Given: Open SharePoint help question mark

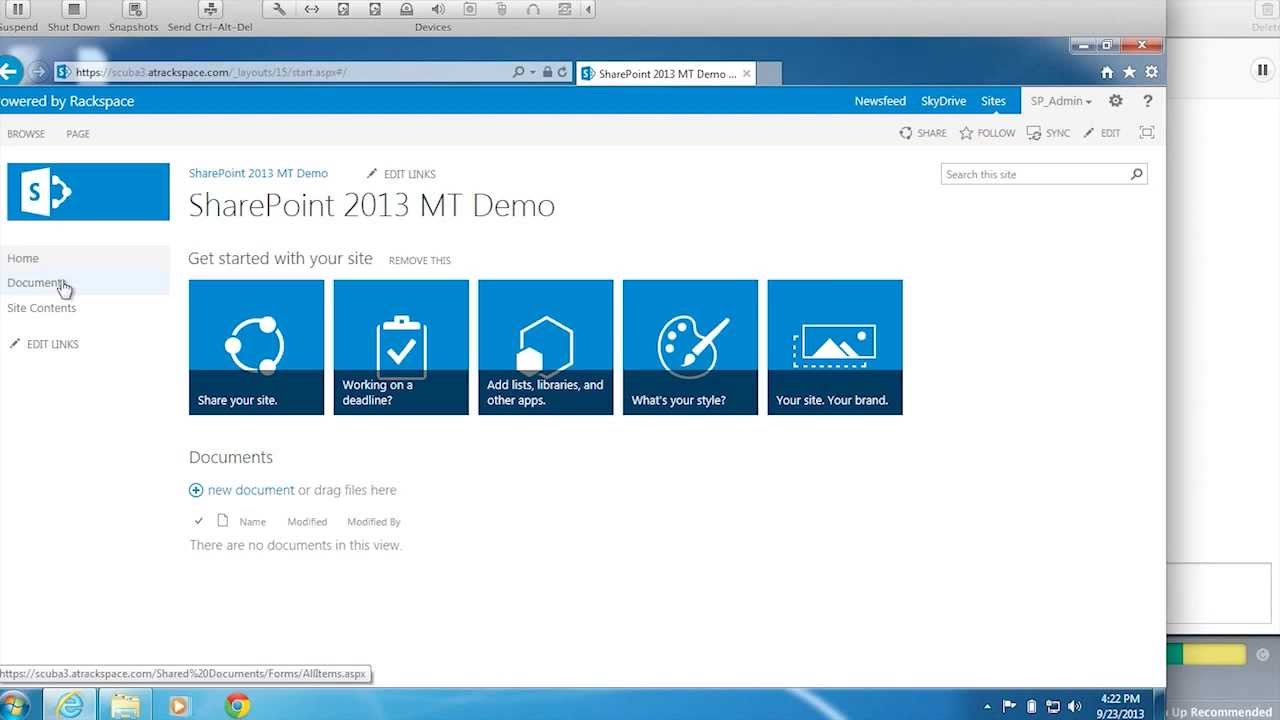Looking at the screenshot, I should tap(1147, 100).
